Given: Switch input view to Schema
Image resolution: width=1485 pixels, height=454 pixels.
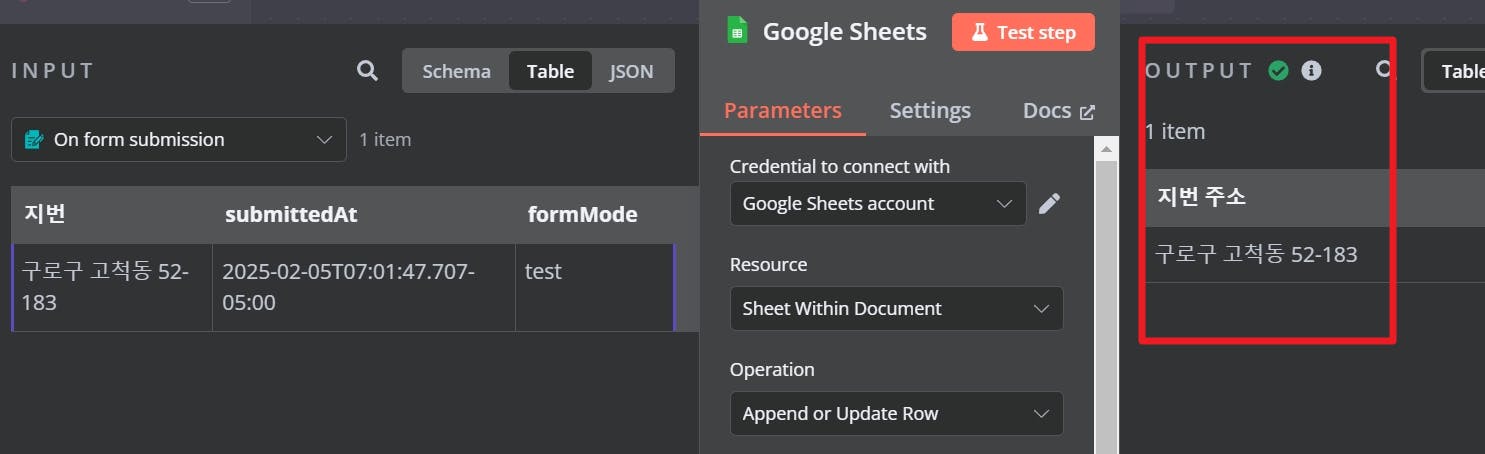Looking at the screenshot, I should tap(456, 71).
